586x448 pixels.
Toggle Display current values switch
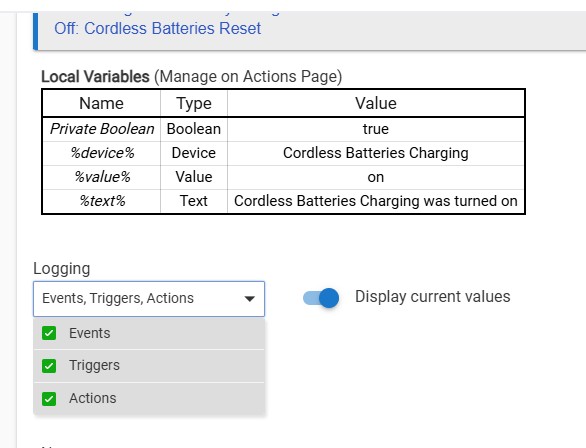(x=321, y=298)
